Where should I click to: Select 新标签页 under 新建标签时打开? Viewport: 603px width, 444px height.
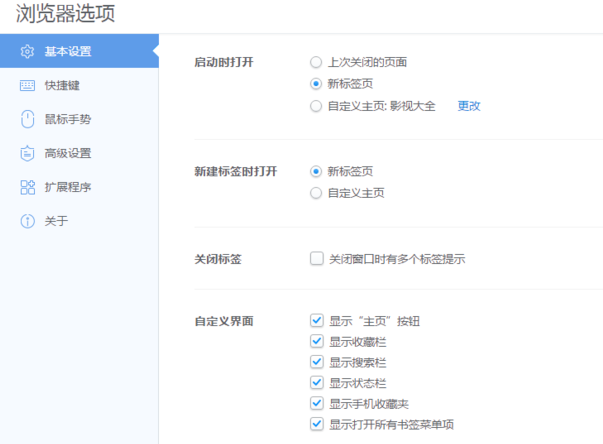[x=316, y=171]
